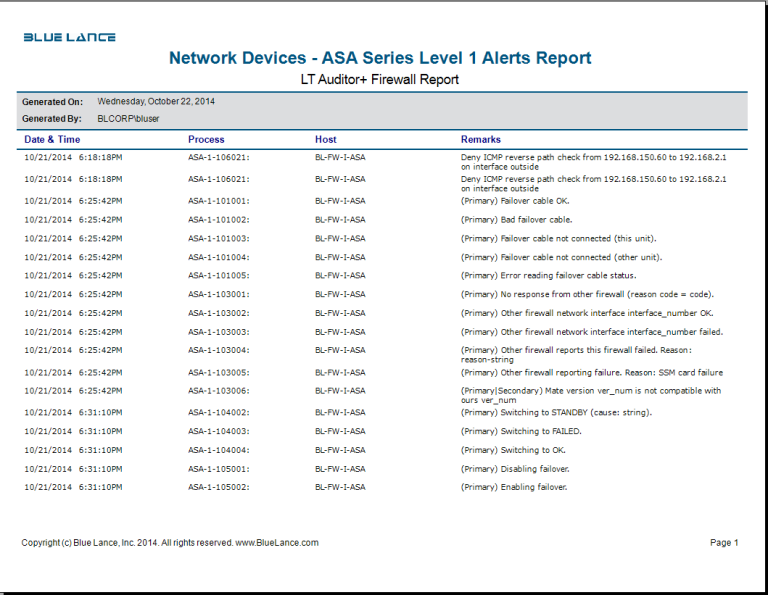Select the 'Switching to FAILED' remark
Image resolution: width=768 pixels, height=595 pixels.
(x=521, y=432)
